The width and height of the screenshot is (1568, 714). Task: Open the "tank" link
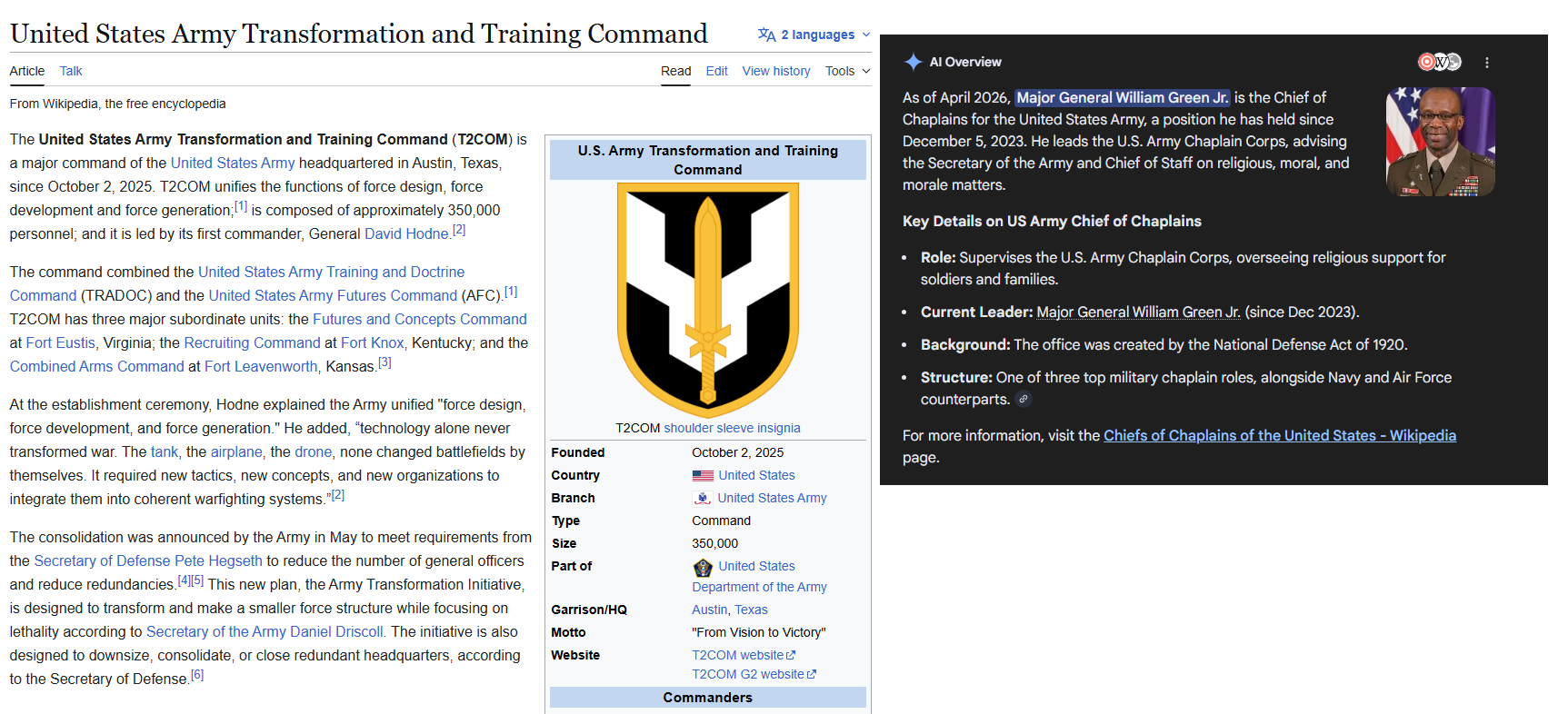tap(165, 451)
